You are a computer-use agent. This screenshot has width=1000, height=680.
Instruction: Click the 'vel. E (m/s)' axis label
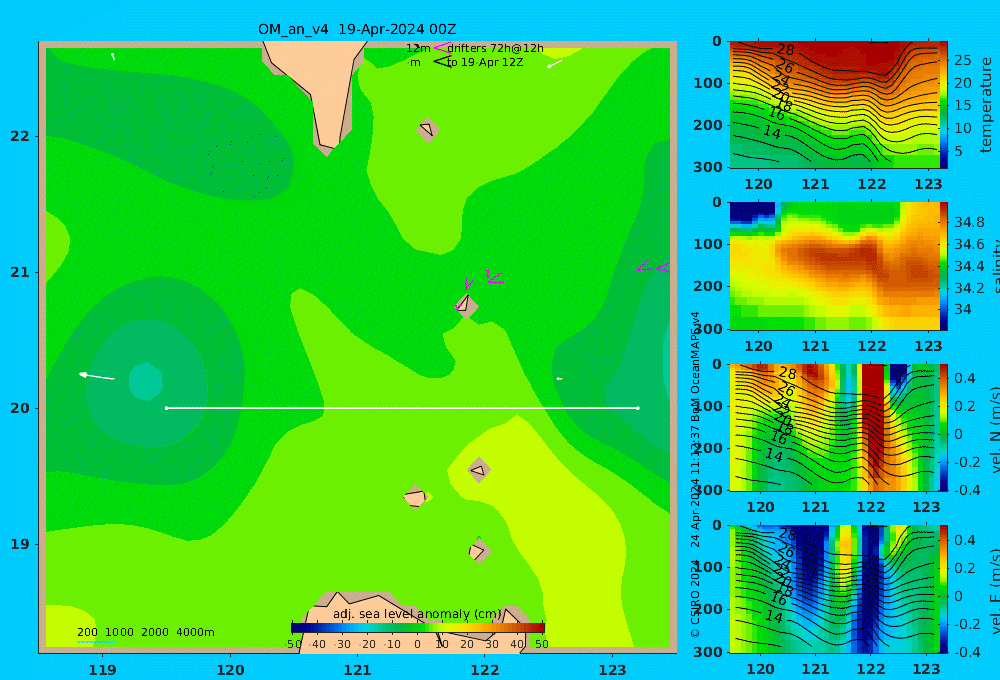[x=994, y=591]
